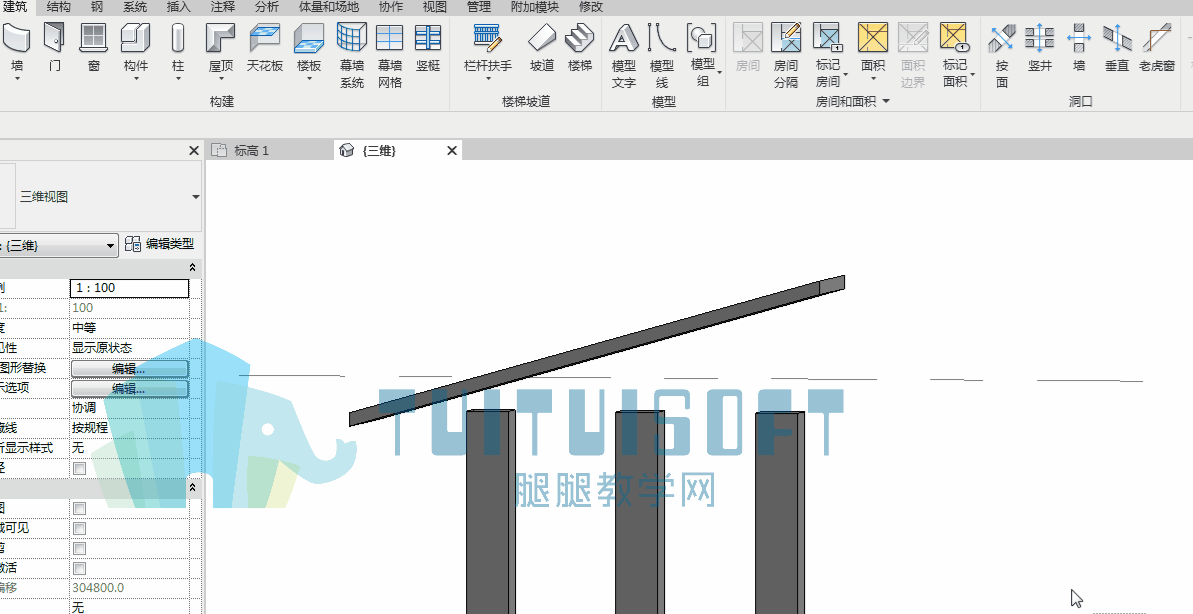Click the 显示原状态 value cell

130,348
